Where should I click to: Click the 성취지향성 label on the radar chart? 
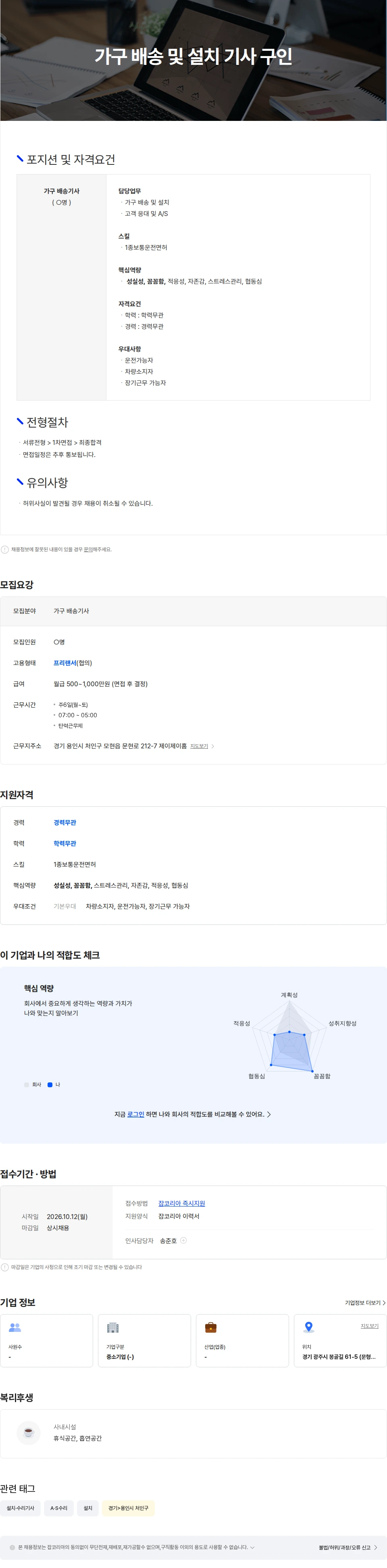coord(343,1023)
